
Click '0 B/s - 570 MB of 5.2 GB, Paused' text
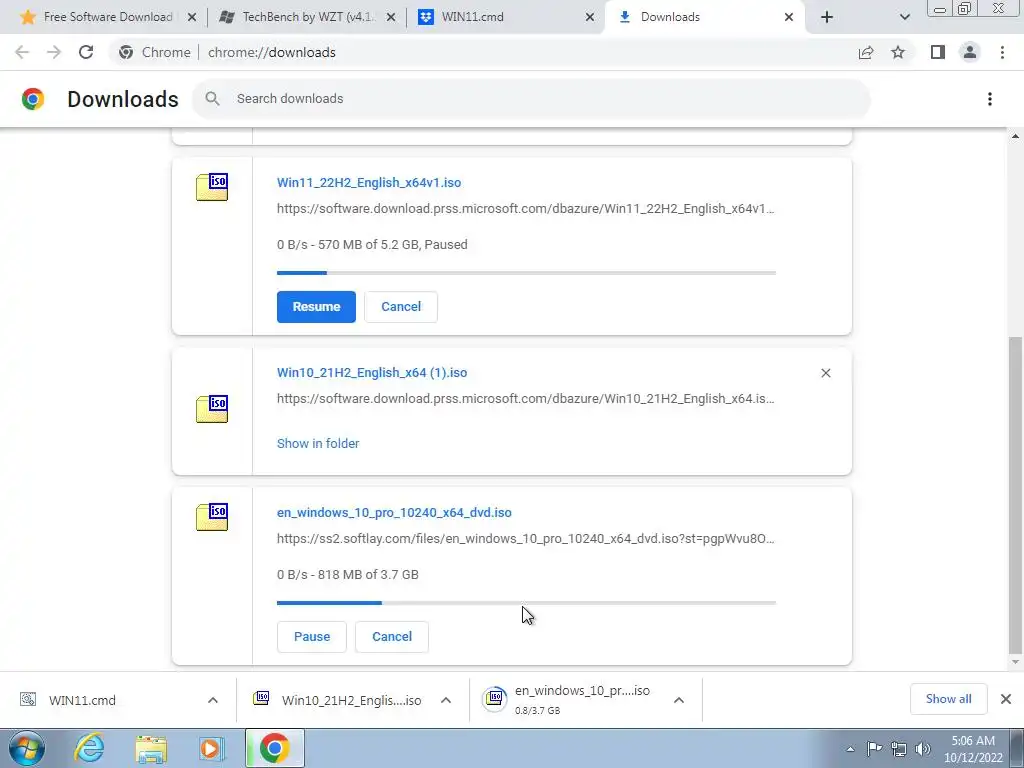[372, 245]
